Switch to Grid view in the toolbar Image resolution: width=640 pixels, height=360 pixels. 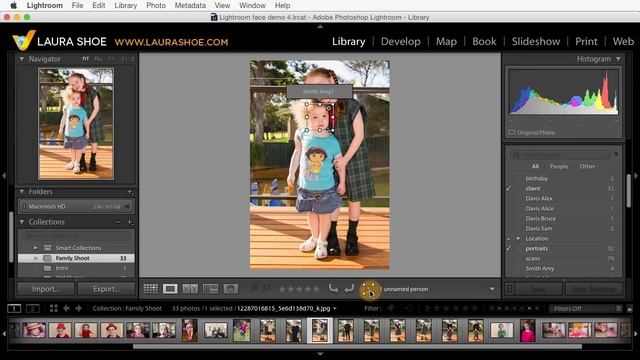[151, 289]
